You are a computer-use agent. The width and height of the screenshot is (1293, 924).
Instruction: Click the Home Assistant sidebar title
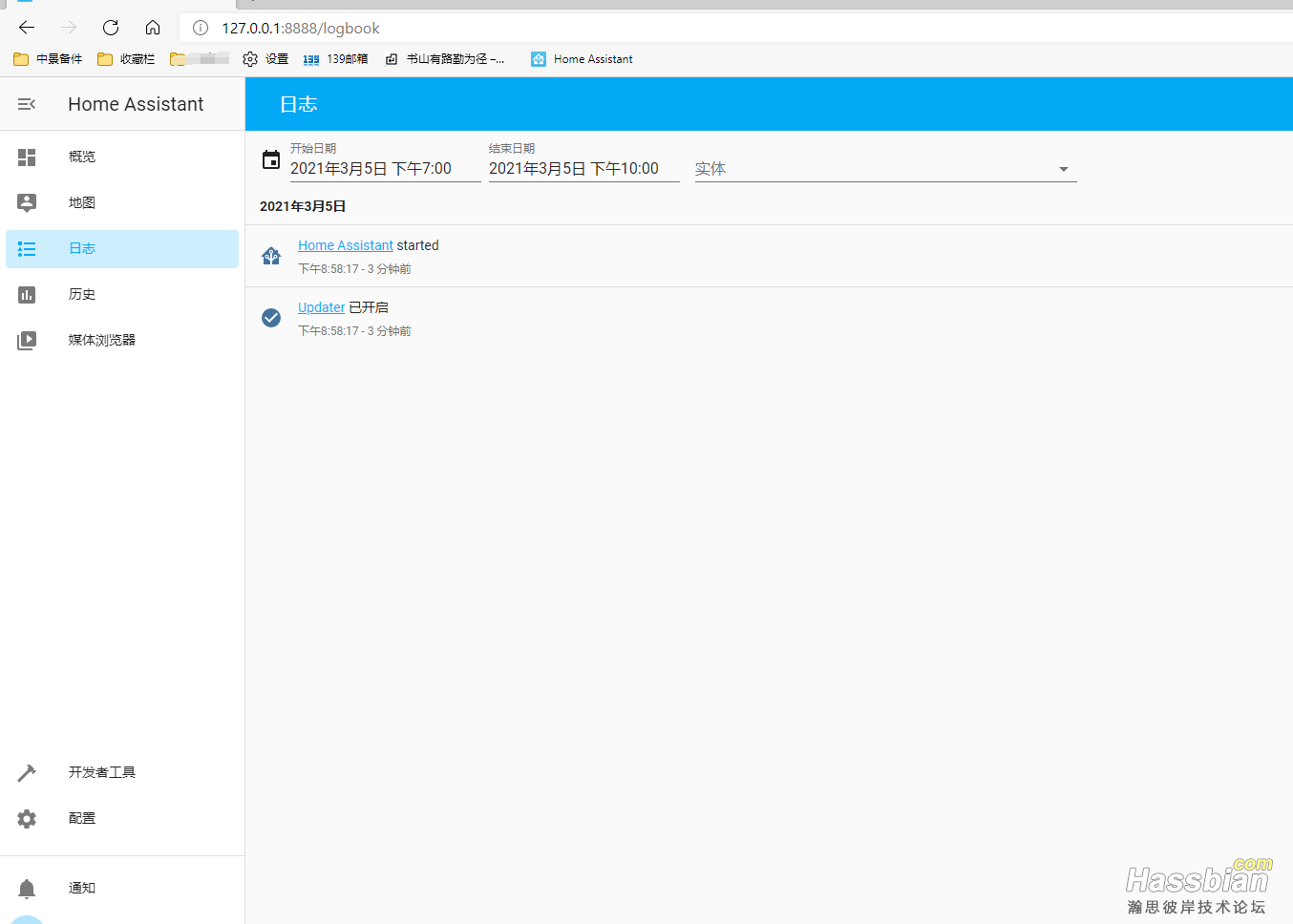click(x=136, y=104)
